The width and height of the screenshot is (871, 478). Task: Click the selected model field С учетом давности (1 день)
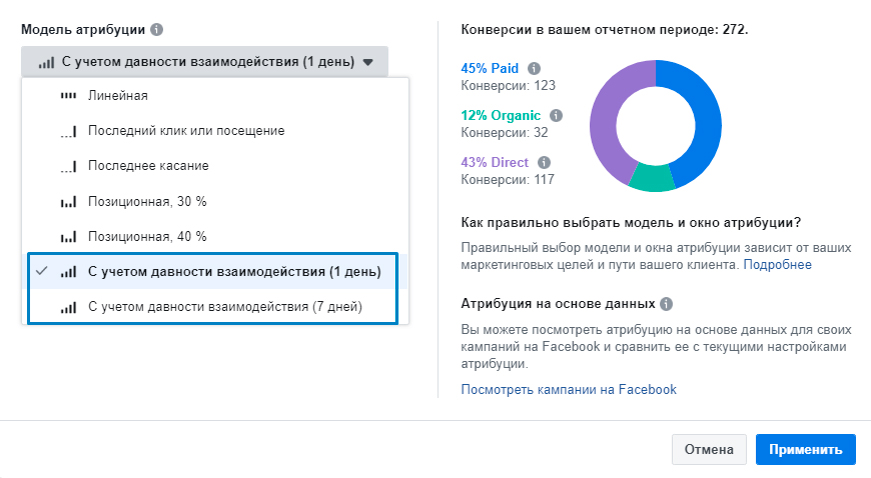[x=204, y=62]
